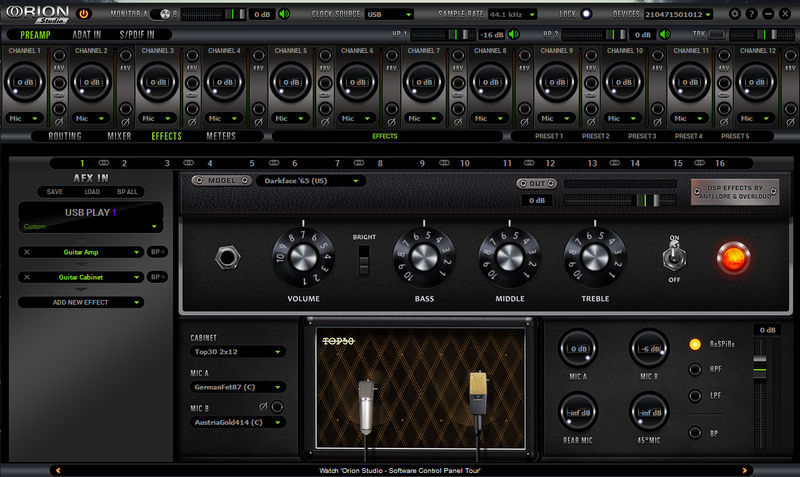The image size is (800, 477).
Task: Toggle the amp BRIGHT switch
Action: coord(363,260)
